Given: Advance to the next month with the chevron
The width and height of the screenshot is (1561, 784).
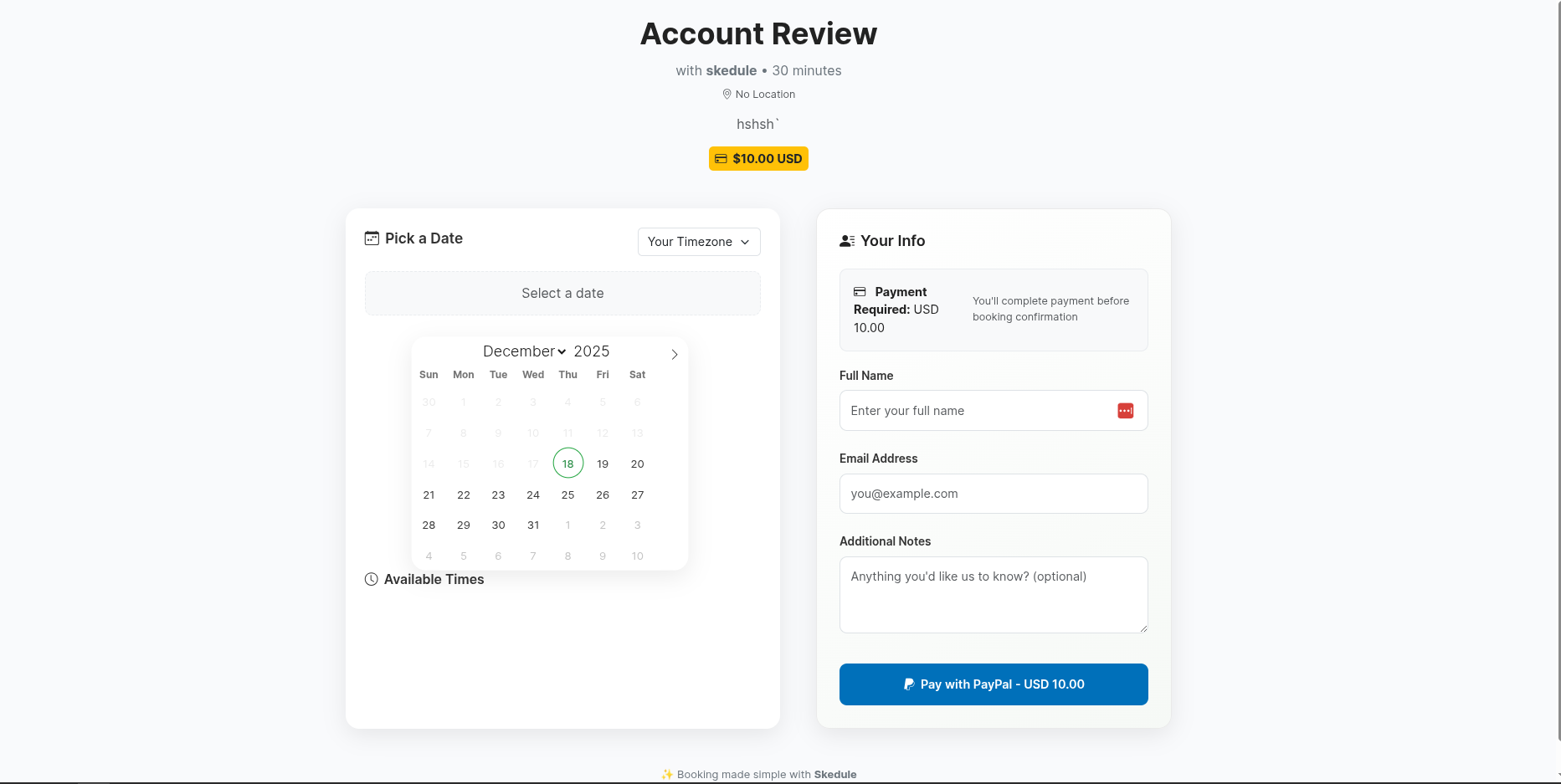Looking at the screenshot, I should pyautogui.click(x=675, y=354).
